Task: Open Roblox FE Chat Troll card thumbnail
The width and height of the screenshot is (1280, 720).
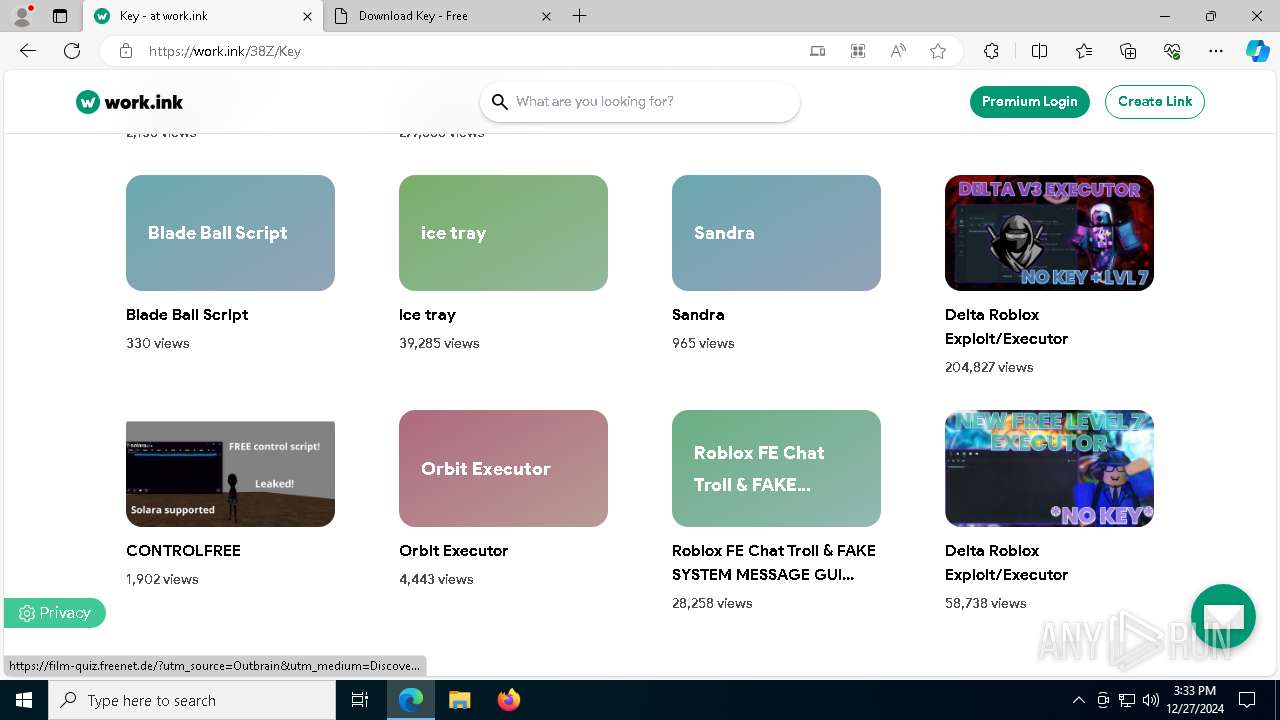Action: point(776,468)
